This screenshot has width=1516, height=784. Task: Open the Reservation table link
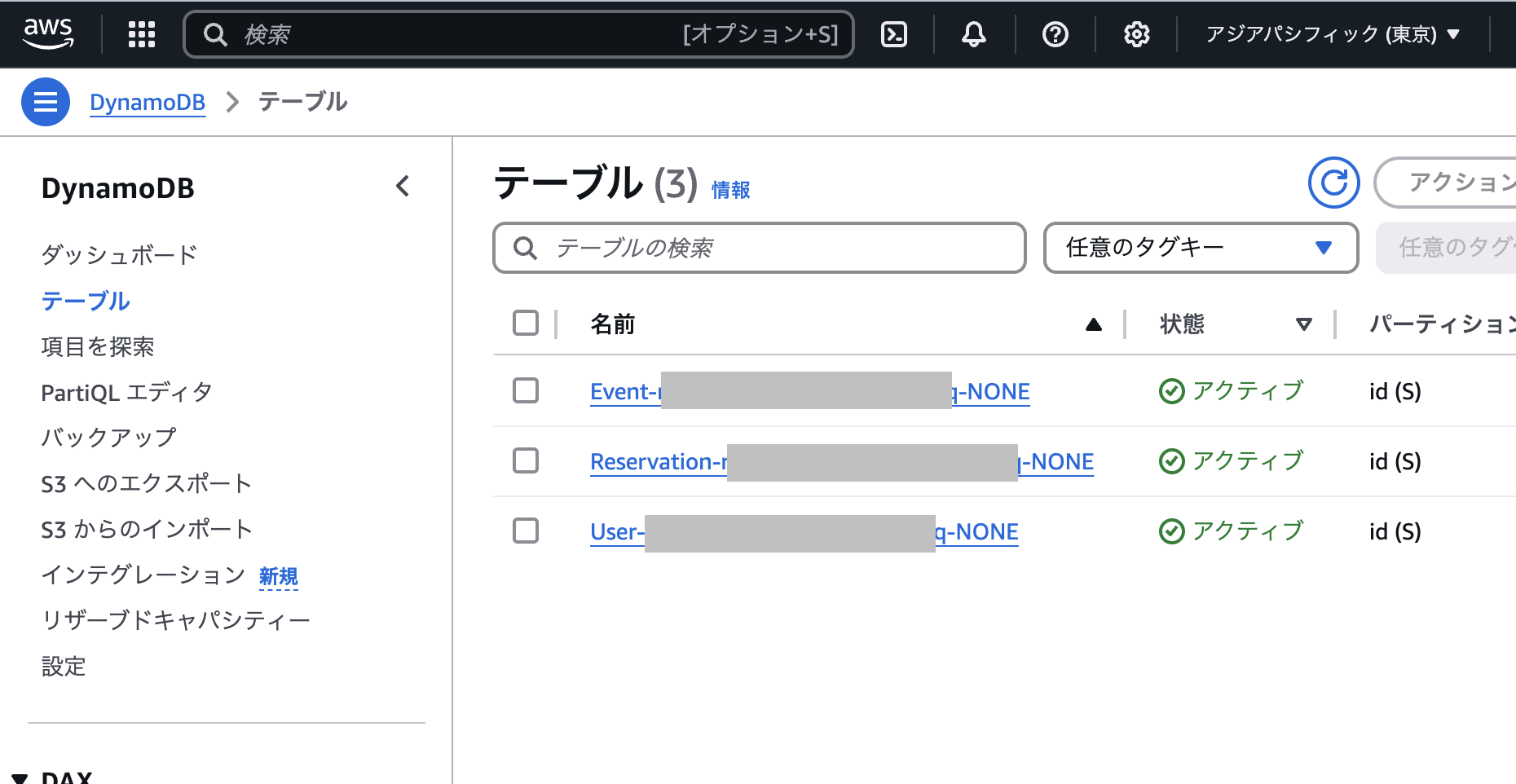[842, 461]
